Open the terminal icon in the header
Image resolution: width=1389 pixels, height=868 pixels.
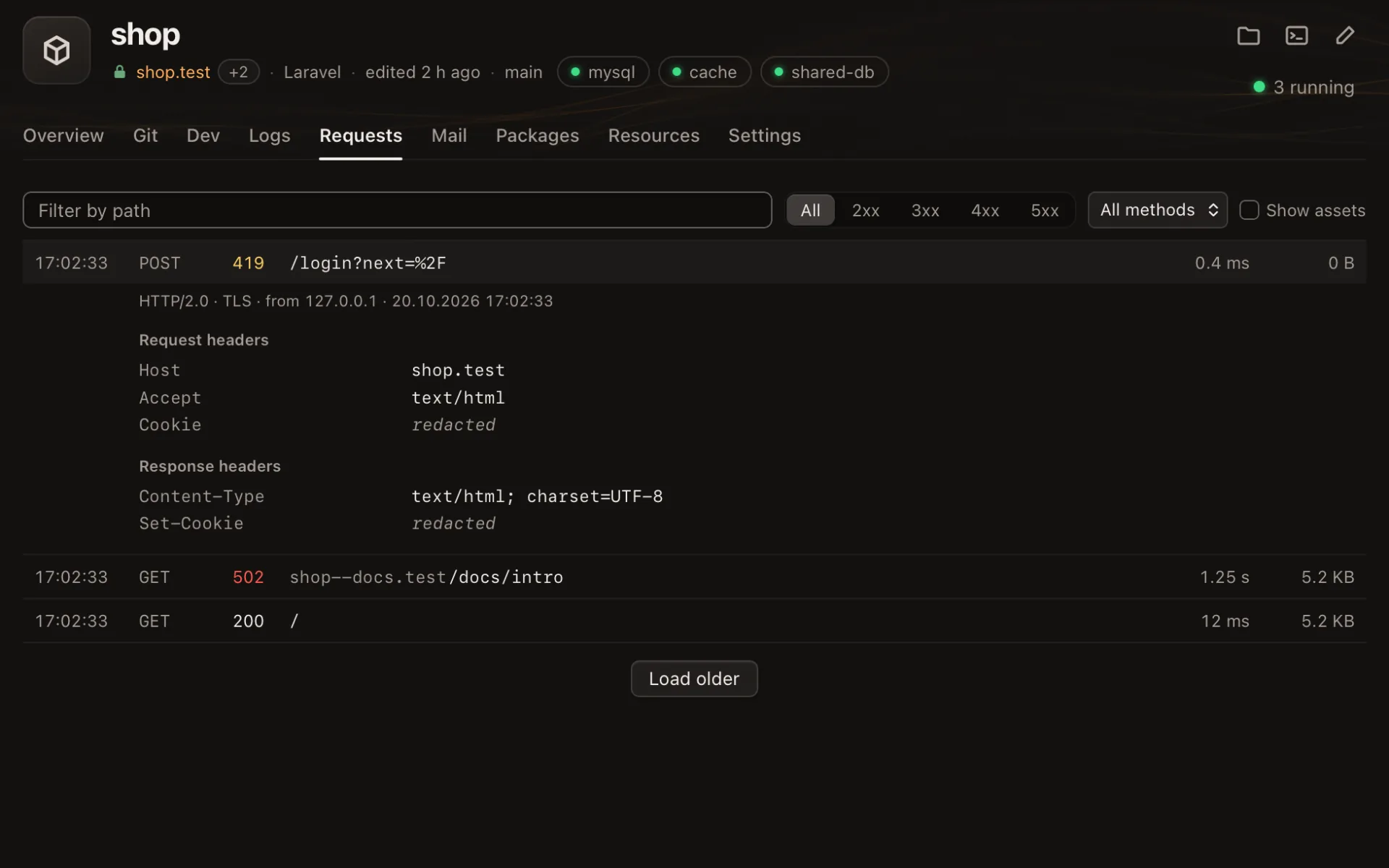(1296, 35)
